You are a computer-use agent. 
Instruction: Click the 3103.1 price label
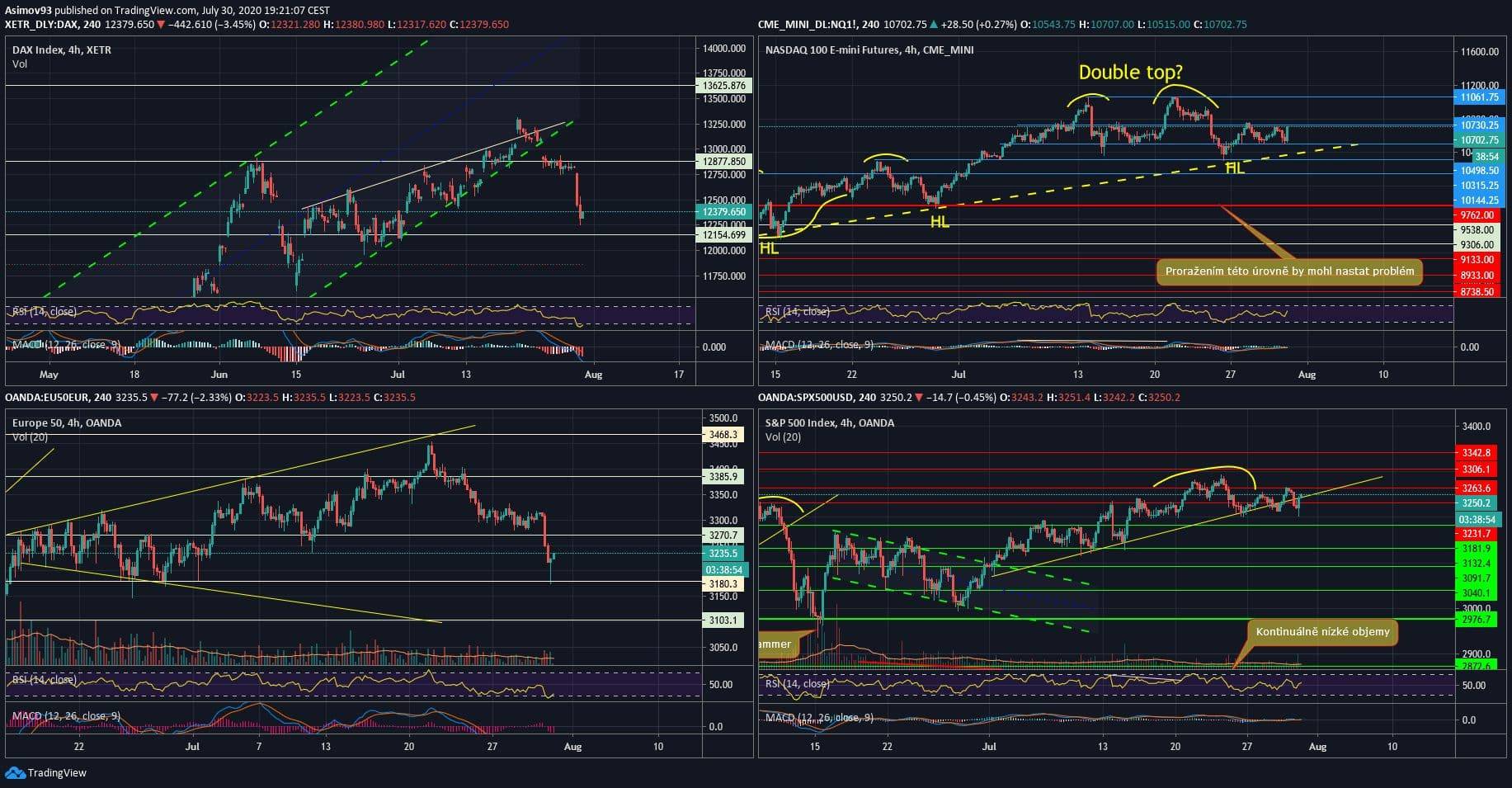pos(723,620)
